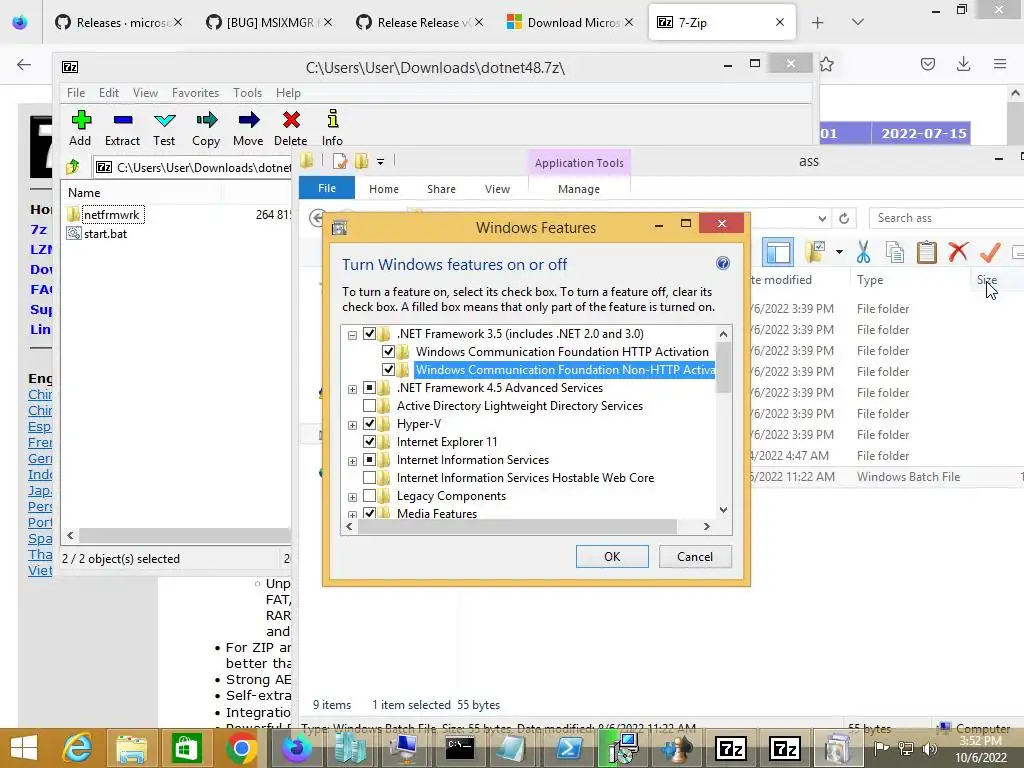Open the Firefox hamburger menu
Image resolution: width=1024 pixels, height=768 pixels.
coord(1000,64)
